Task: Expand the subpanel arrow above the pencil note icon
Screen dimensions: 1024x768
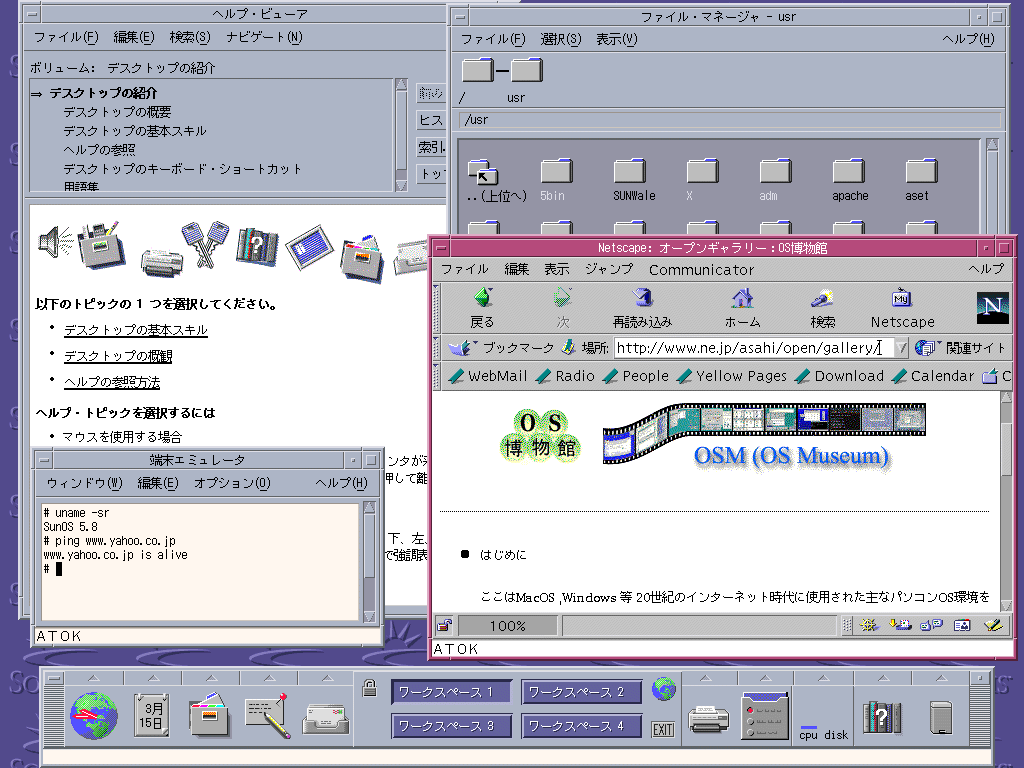Action: coord(269,678)
